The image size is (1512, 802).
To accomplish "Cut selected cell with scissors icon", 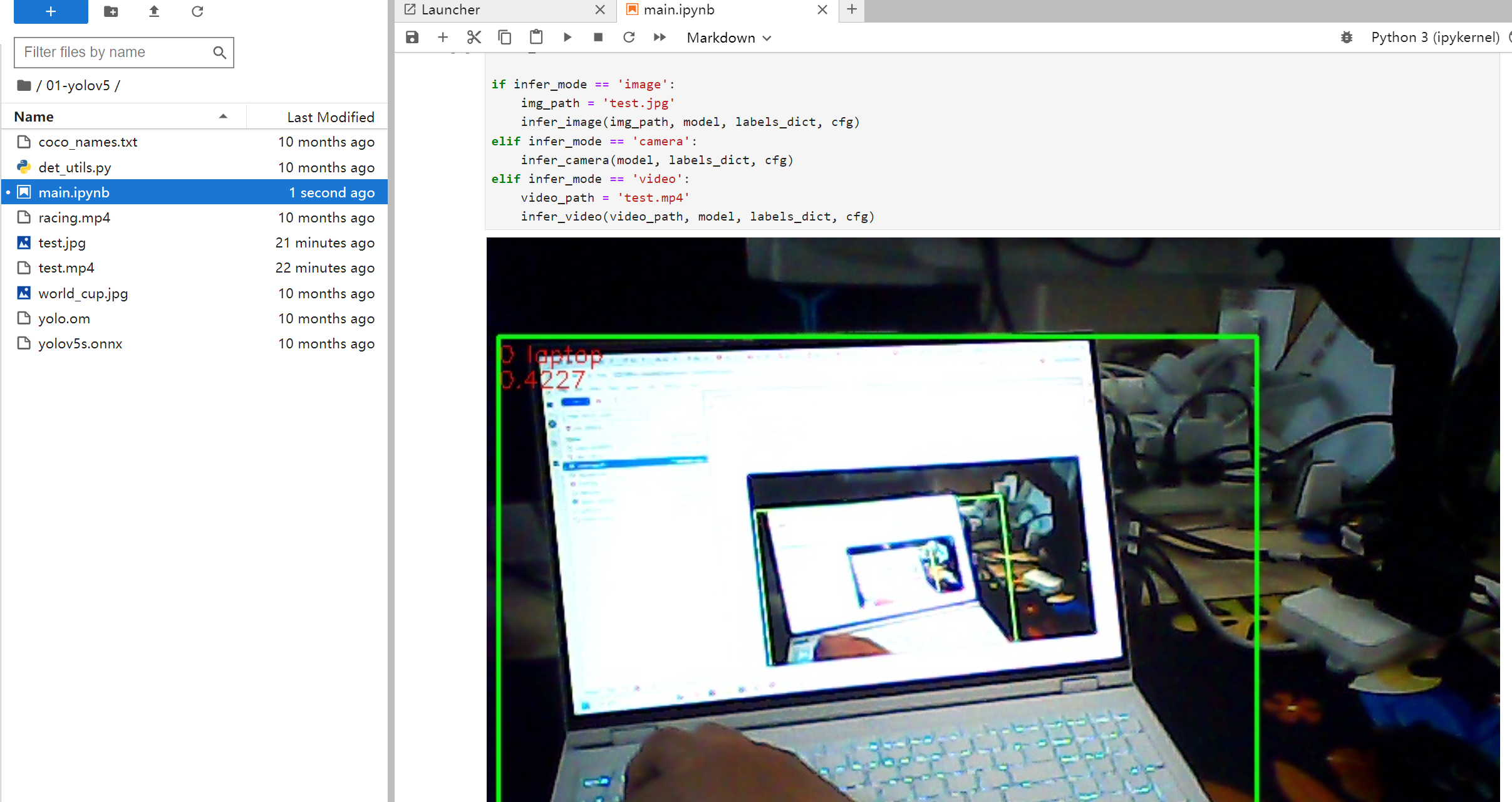I will pyautogui.click(x=474, y=38).
